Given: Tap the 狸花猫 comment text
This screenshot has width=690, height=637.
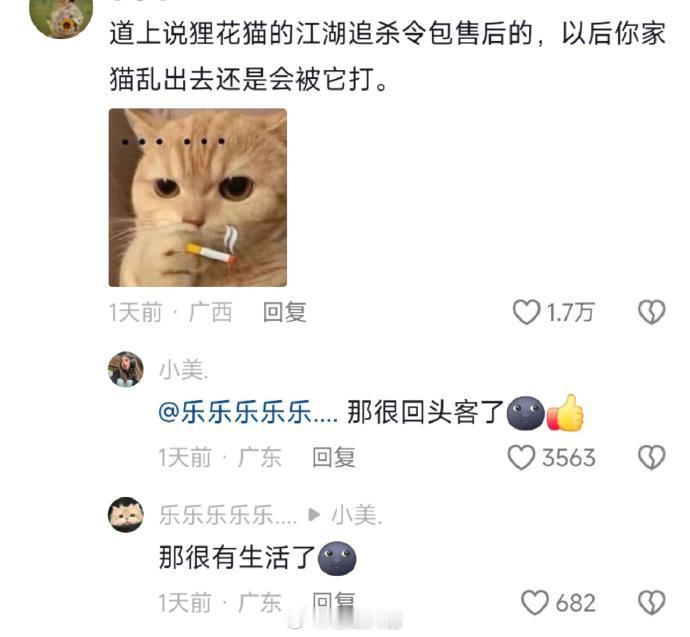Looking at the screenshot, I should [387, 56].
